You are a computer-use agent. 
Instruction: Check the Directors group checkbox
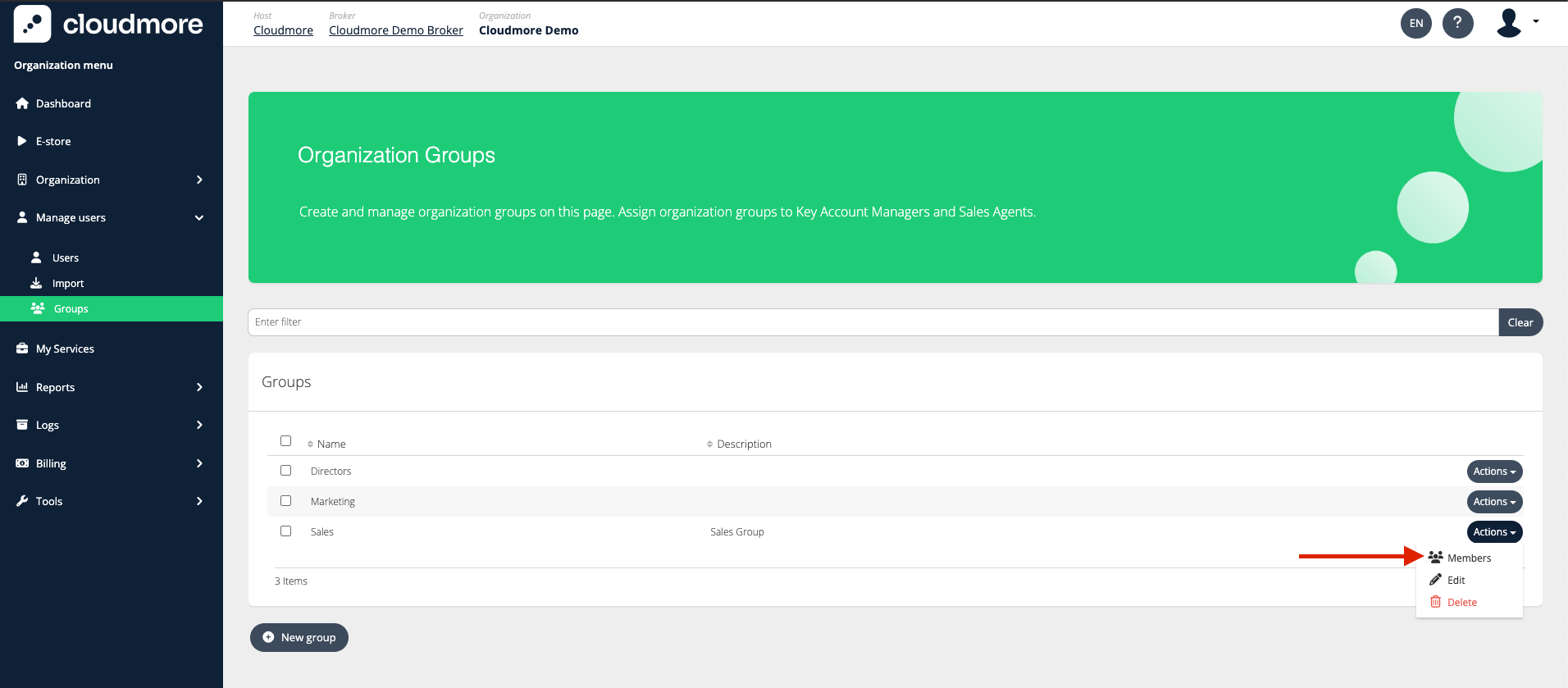click(285, 471)
